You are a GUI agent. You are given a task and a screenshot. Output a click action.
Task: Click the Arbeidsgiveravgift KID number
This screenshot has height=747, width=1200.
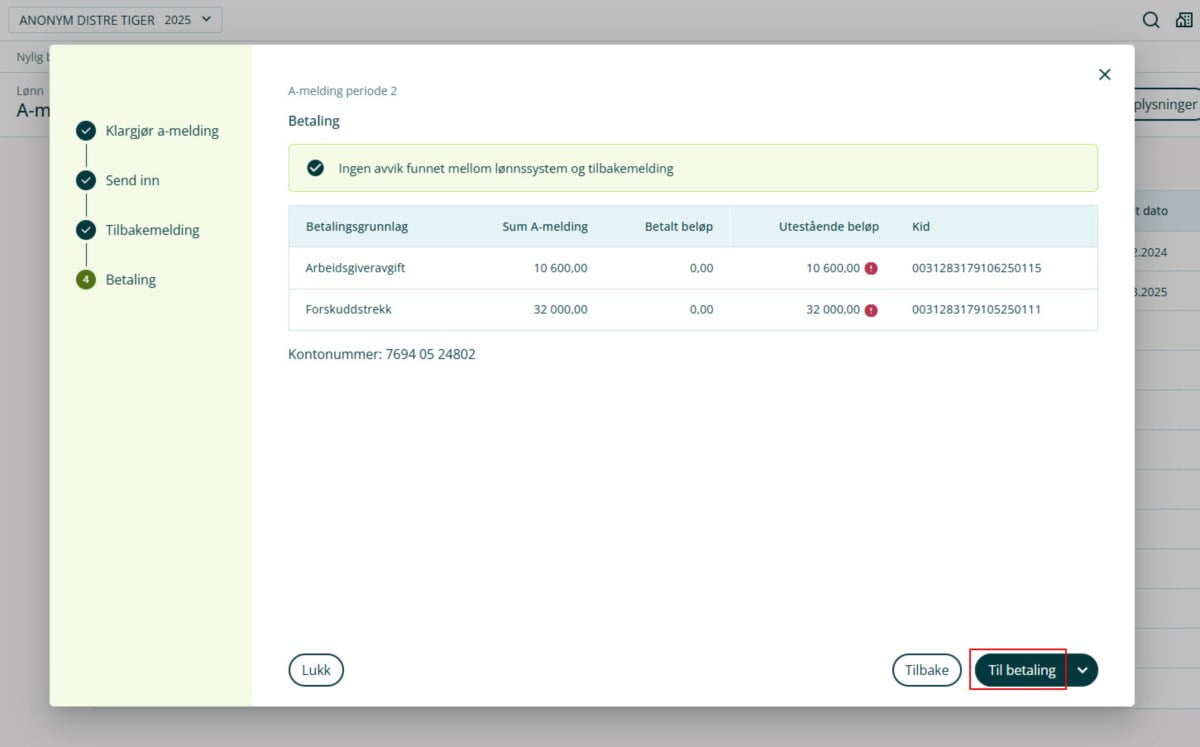(976, 268)
